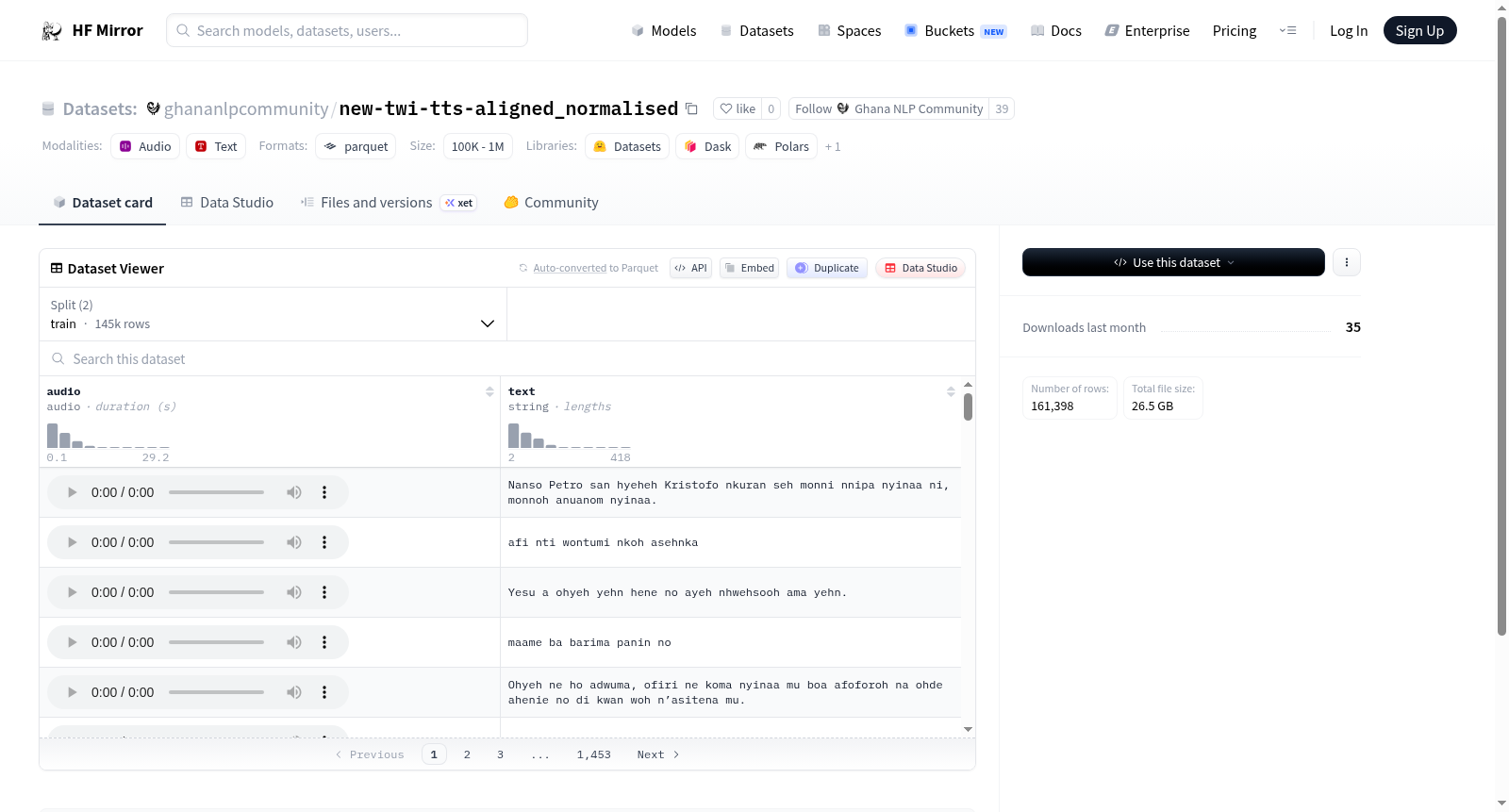Sort the audio column
This screenshot has height=812, width=1509.
(489, 391)
